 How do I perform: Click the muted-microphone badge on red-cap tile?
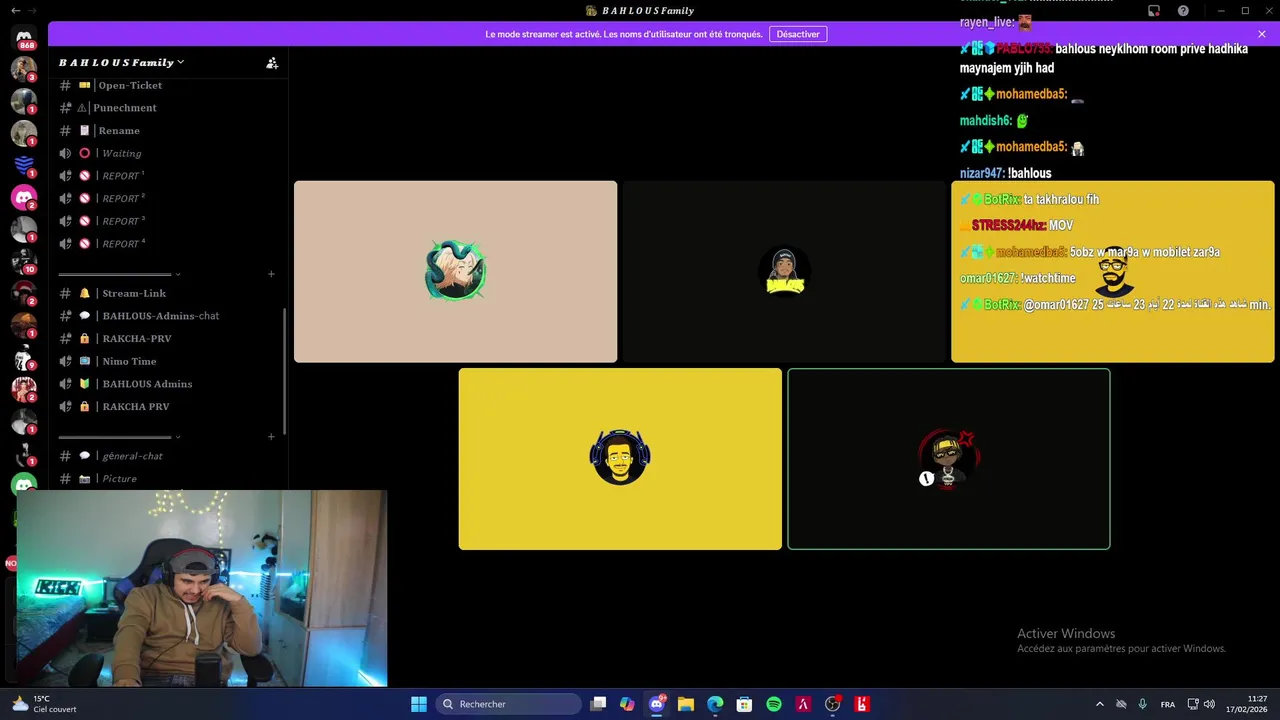coord(926,479)
